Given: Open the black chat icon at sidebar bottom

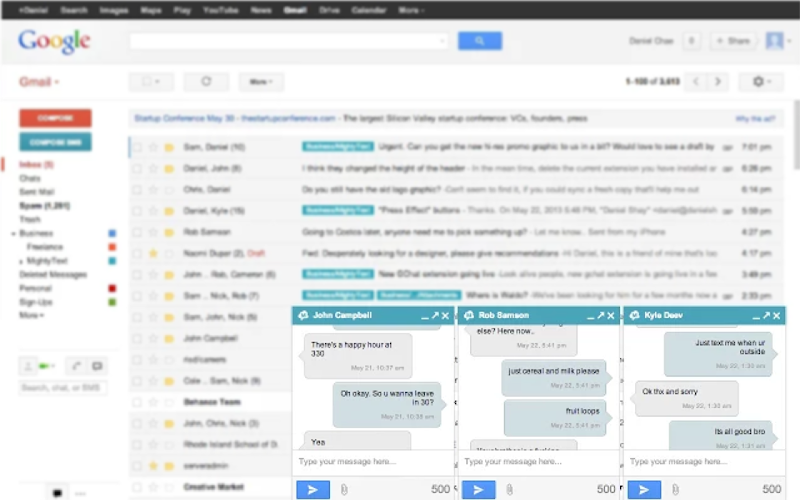Looking at the screenshot, I should click(x=57, y=493).
